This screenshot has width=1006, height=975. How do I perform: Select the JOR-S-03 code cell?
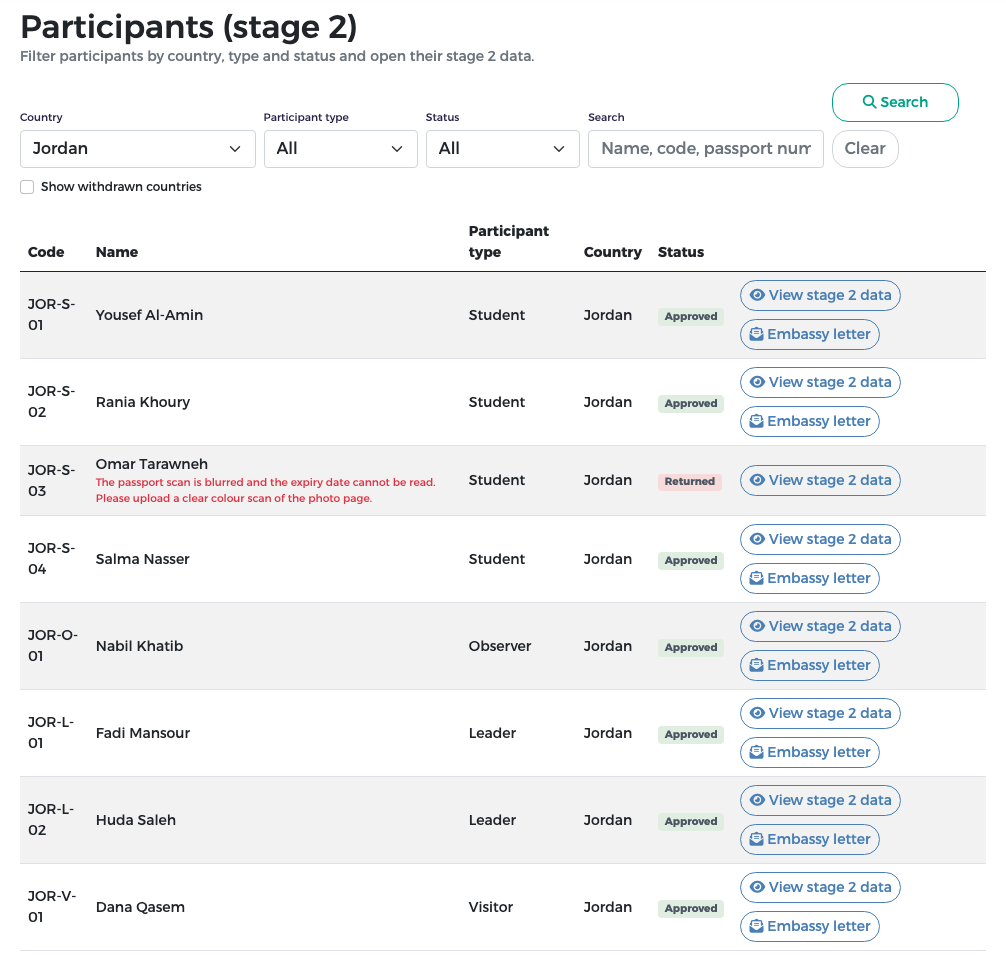click(51, 480)
